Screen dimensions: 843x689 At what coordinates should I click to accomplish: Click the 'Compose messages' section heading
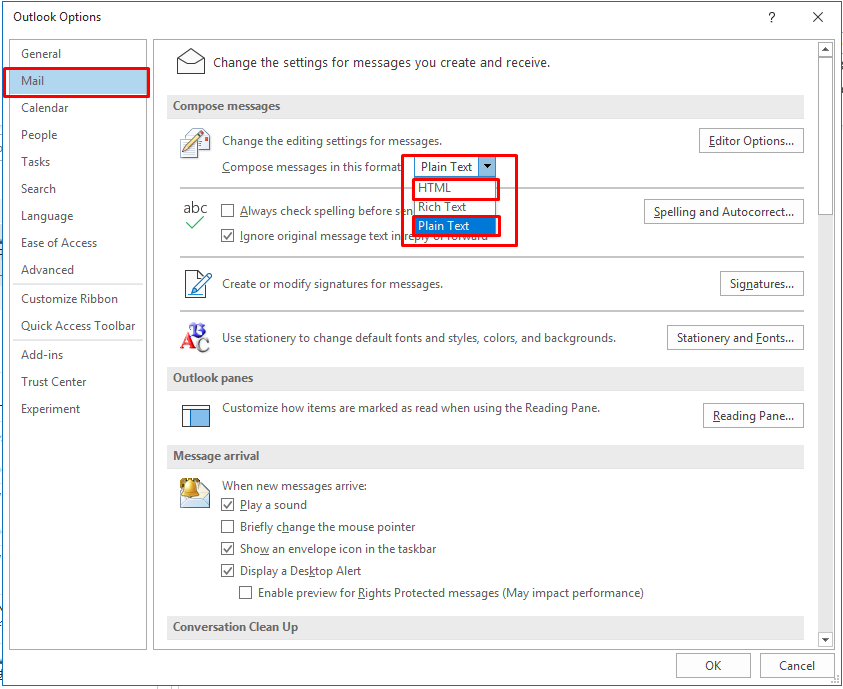(x=226, y=106)
